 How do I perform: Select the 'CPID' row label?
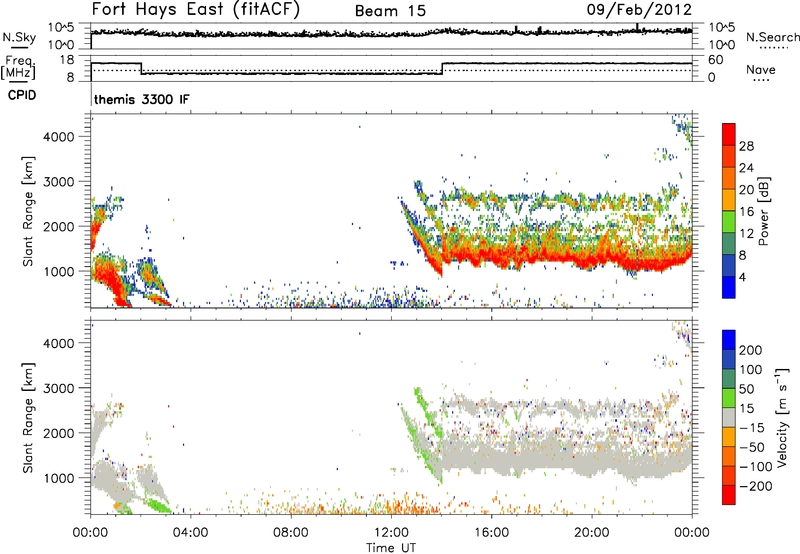pyautogui.click(x=22, y=95)
